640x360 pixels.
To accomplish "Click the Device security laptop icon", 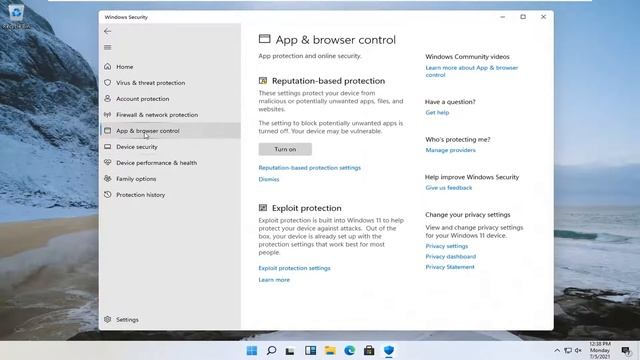I will click(107, 147).
